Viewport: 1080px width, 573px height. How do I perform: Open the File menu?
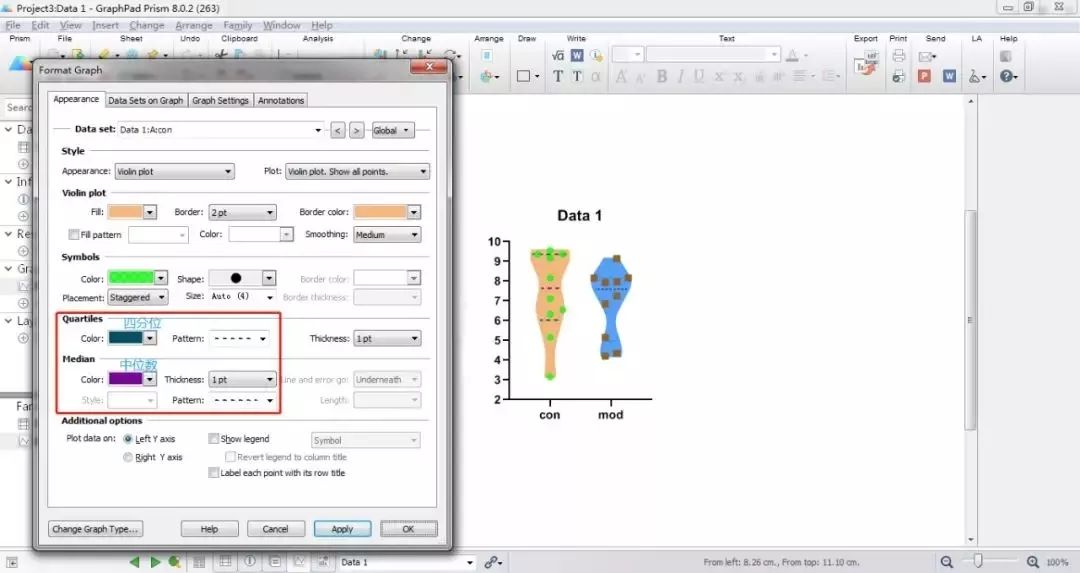point(13,25)
